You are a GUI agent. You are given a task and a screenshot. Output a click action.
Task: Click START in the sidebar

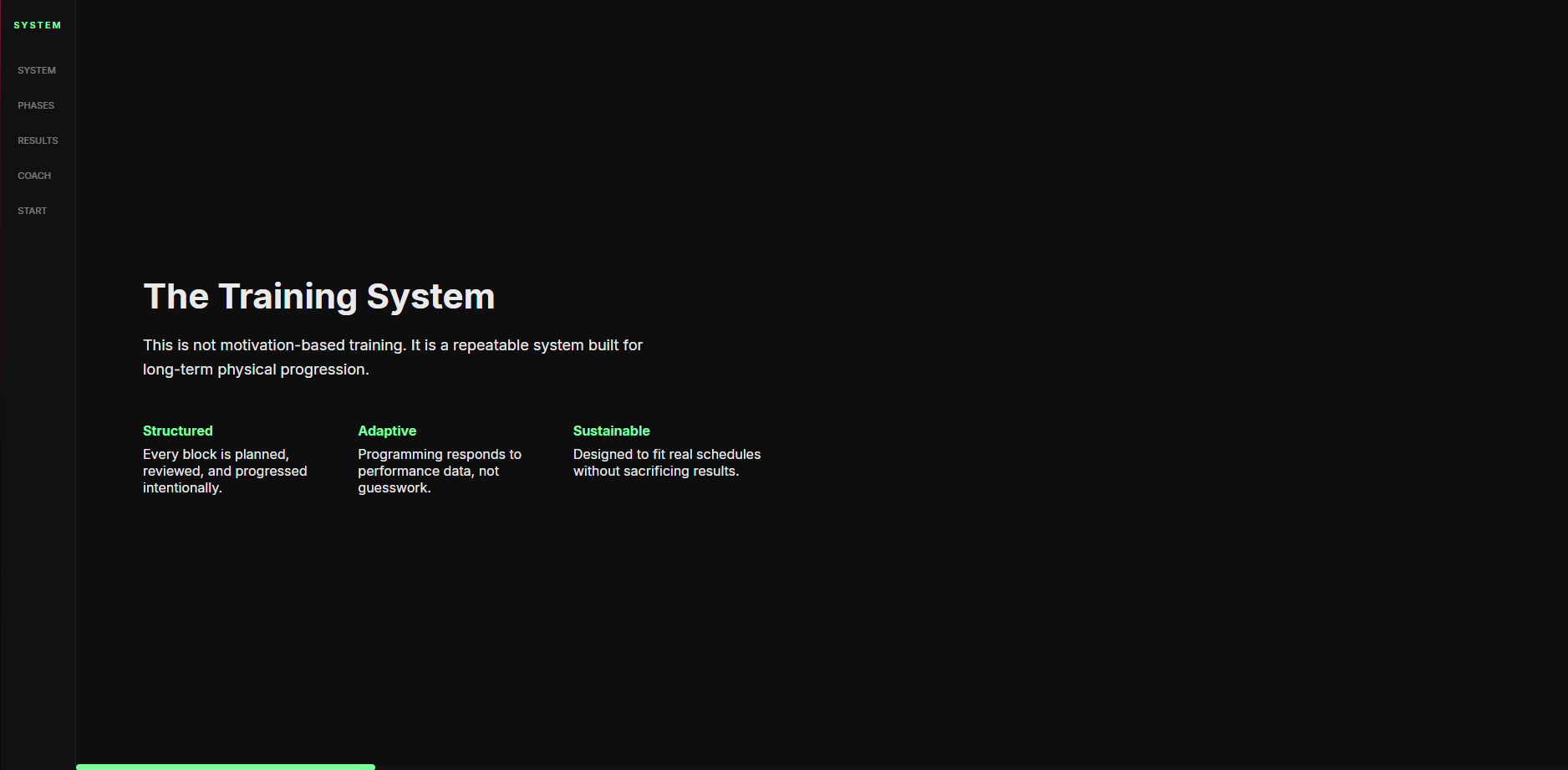[x=32, y=210]
